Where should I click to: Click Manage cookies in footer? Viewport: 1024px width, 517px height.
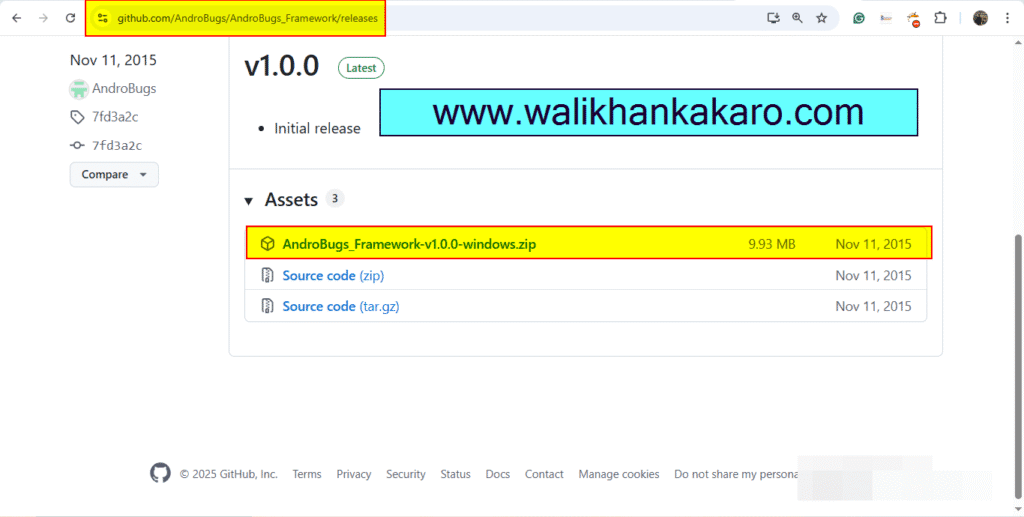(619, 474)
